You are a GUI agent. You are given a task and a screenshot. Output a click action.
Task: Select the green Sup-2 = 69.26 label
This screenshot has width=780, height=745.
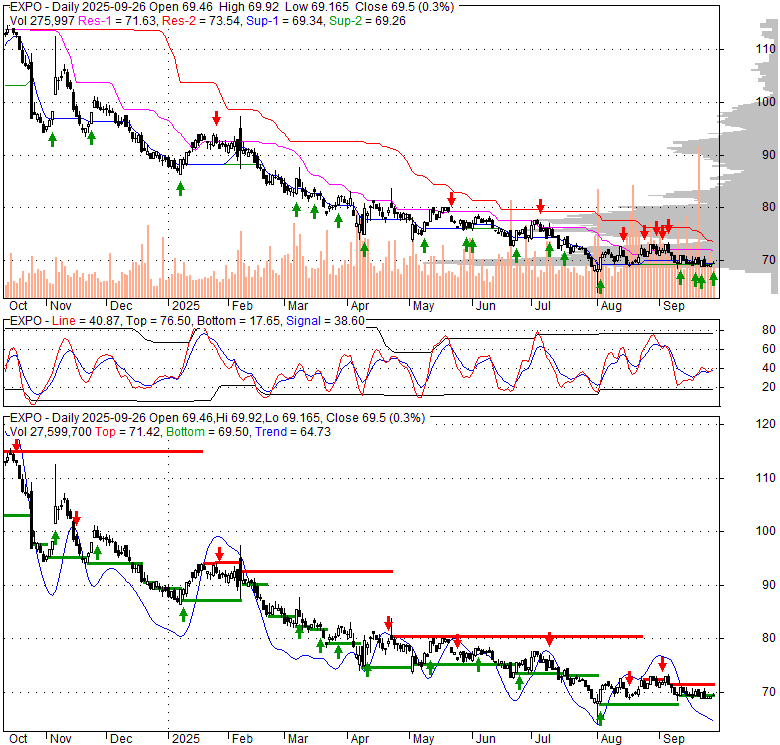click(367, 21)
